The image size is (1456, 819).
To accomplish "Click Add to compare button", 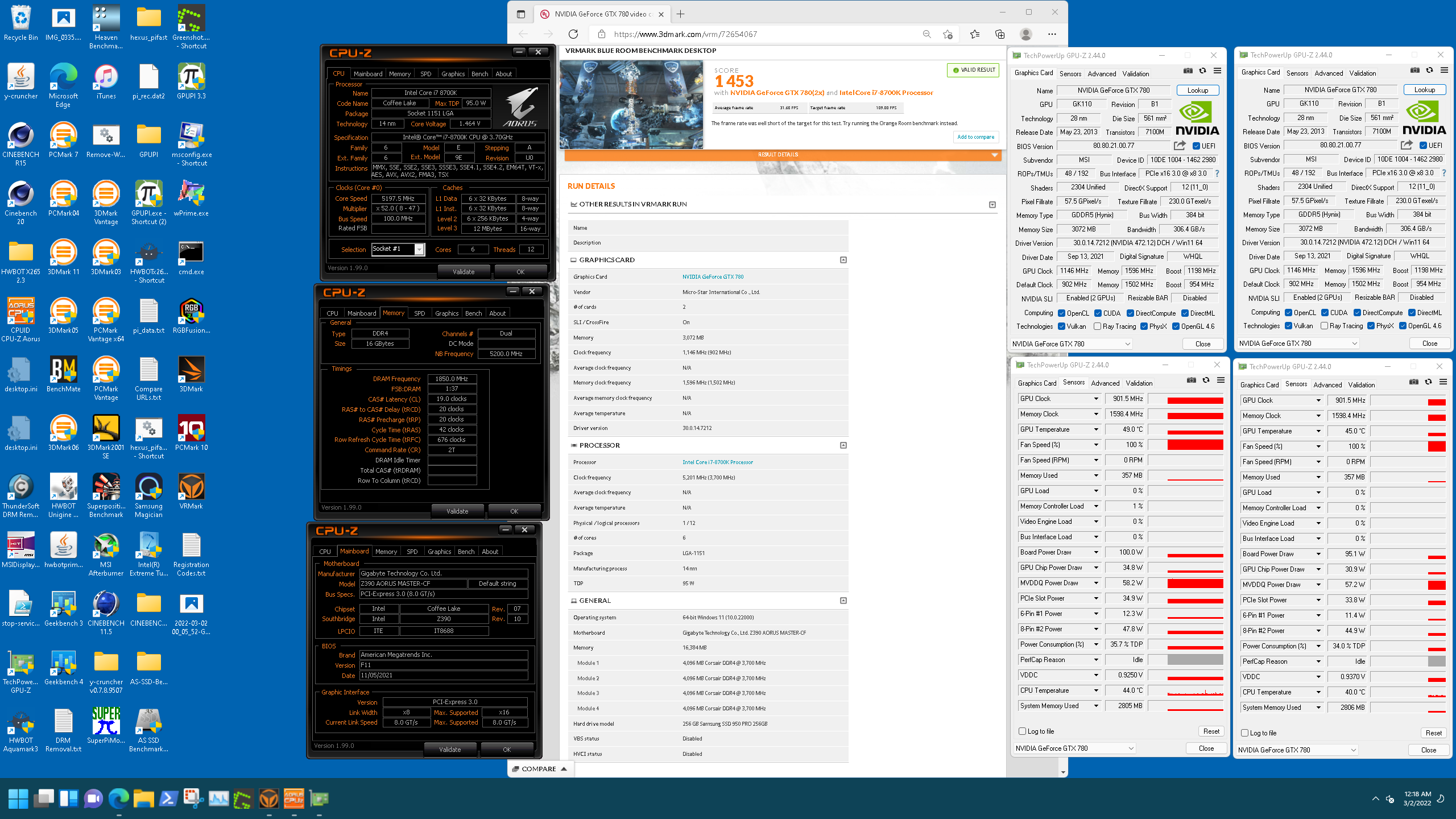I will (975, 137).
